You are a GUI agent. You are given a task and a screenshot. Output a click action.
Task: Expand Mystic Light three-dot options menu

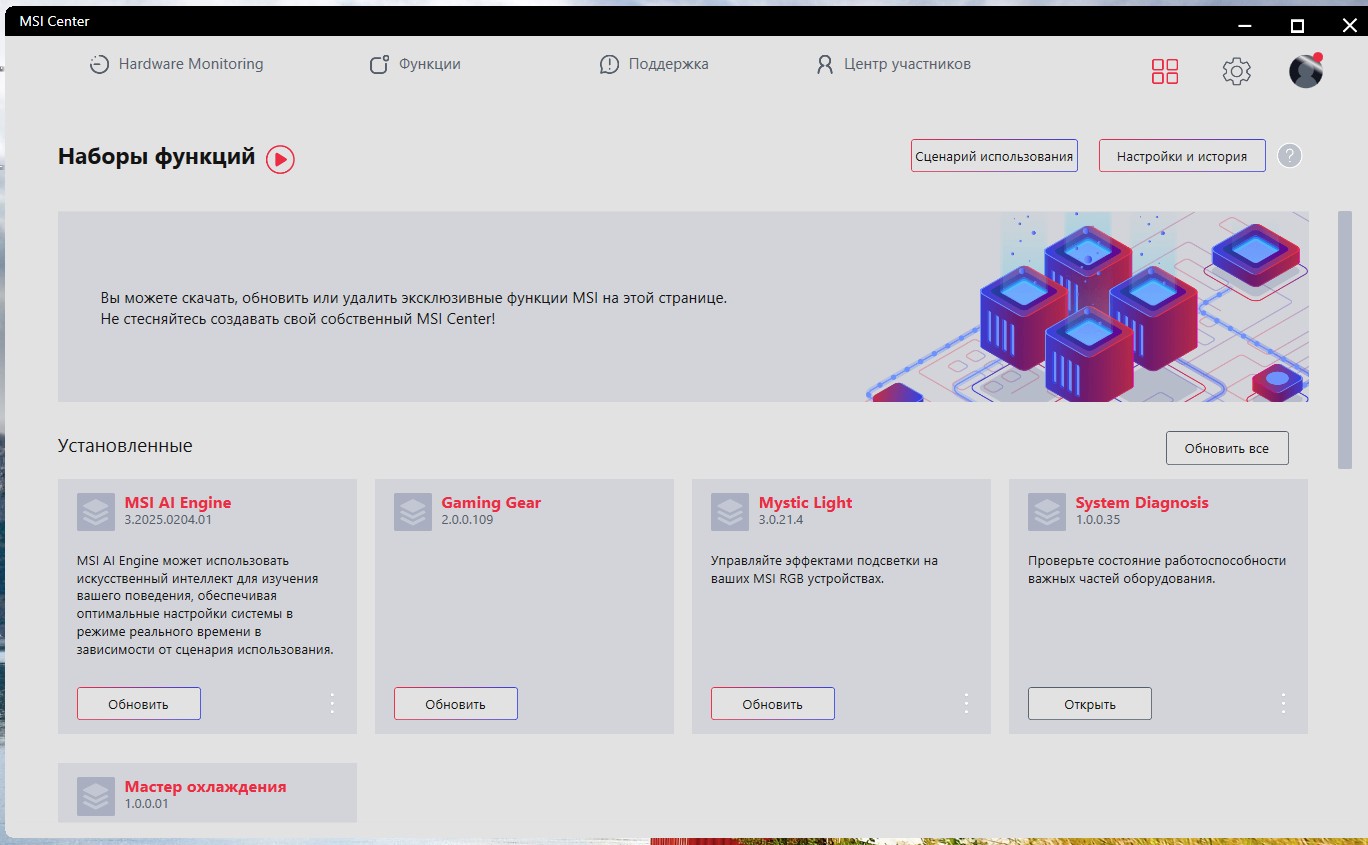(967, 703)
